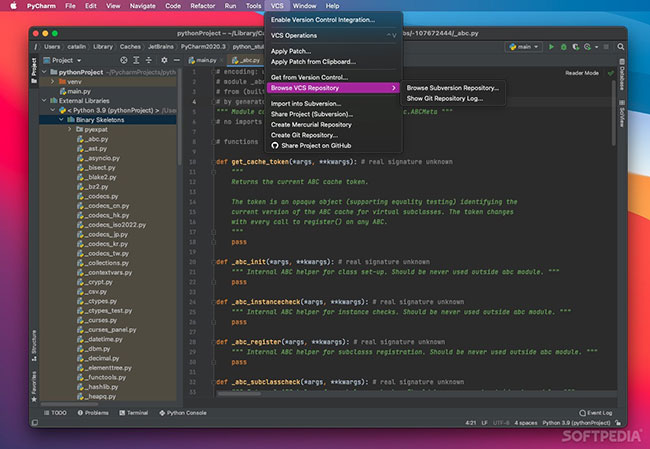Click Select Opened File target icon
Screen dimensions: 650x449
point(124,60)
